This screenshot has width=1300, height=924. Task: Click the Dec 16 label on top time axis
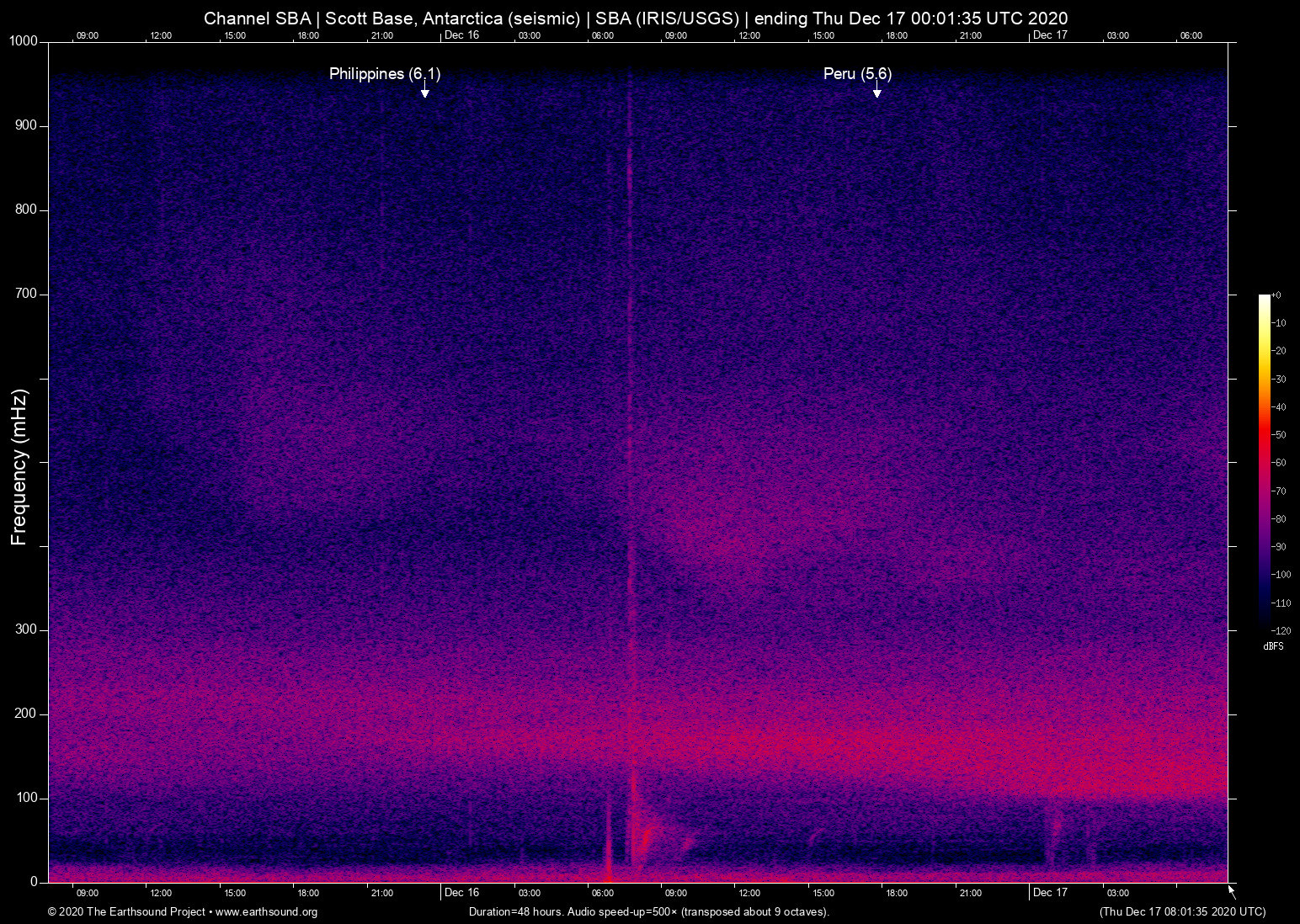[461, 35]
